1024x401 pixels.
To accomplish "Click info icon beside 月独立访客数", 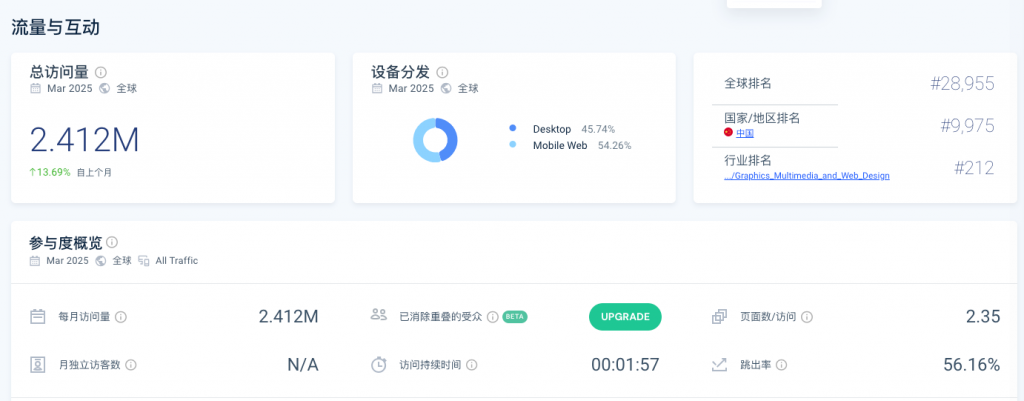I will pos(131,364).
